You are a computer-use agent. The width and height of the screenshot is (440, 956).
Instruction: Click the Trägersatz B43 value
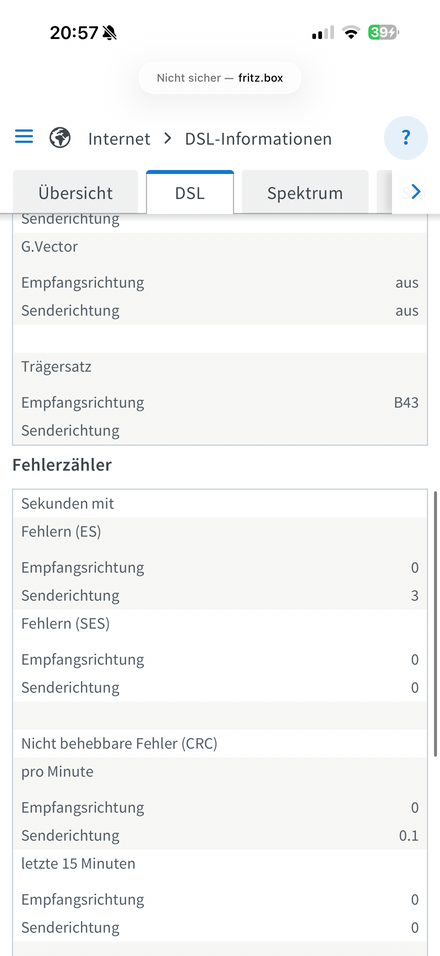[x=406, y=402]
